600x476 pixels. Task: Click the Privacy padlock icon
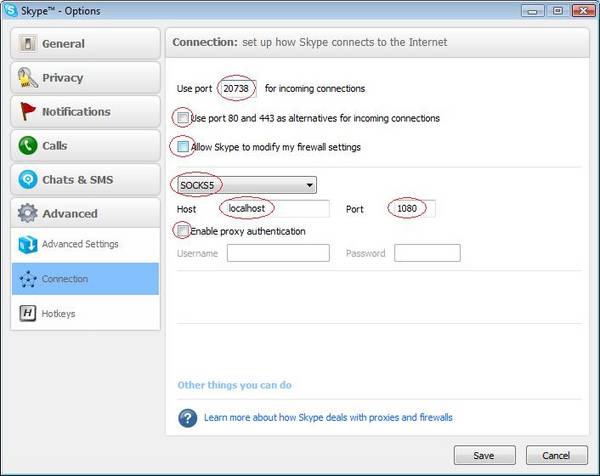[x=28, y=78]
